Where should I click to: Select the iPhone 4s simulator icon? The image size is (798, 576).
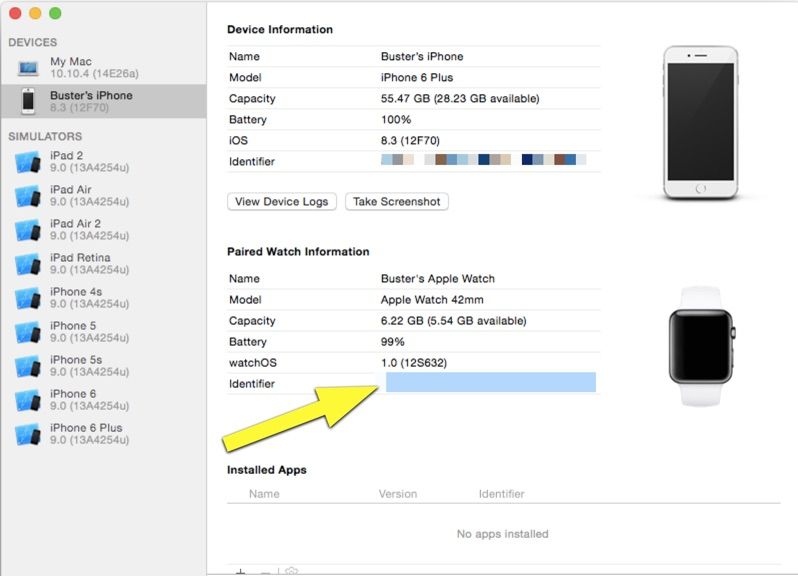27,299
